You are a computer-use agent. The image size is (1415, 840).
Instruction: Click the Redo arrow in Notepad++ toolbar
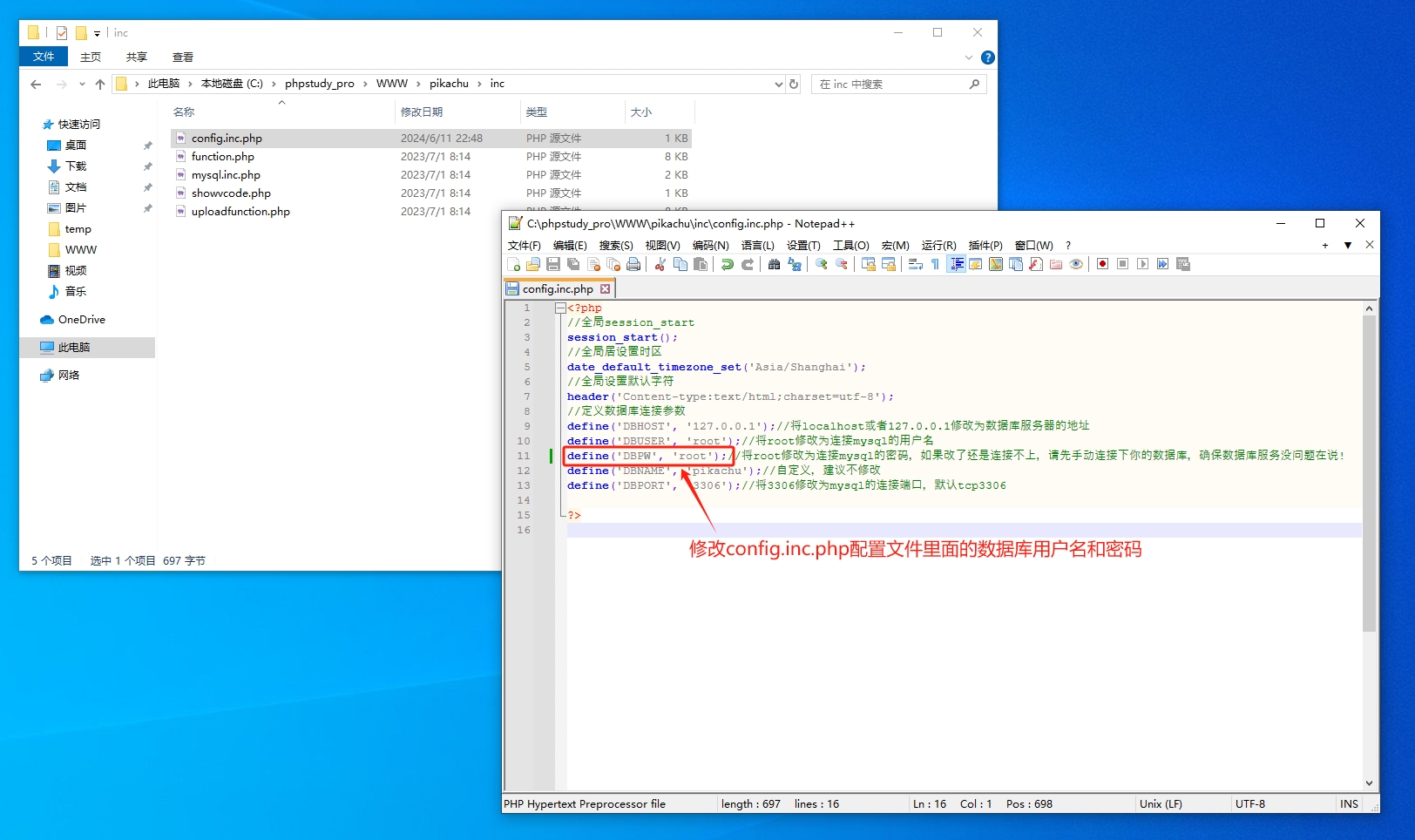(x=748, y=264)
